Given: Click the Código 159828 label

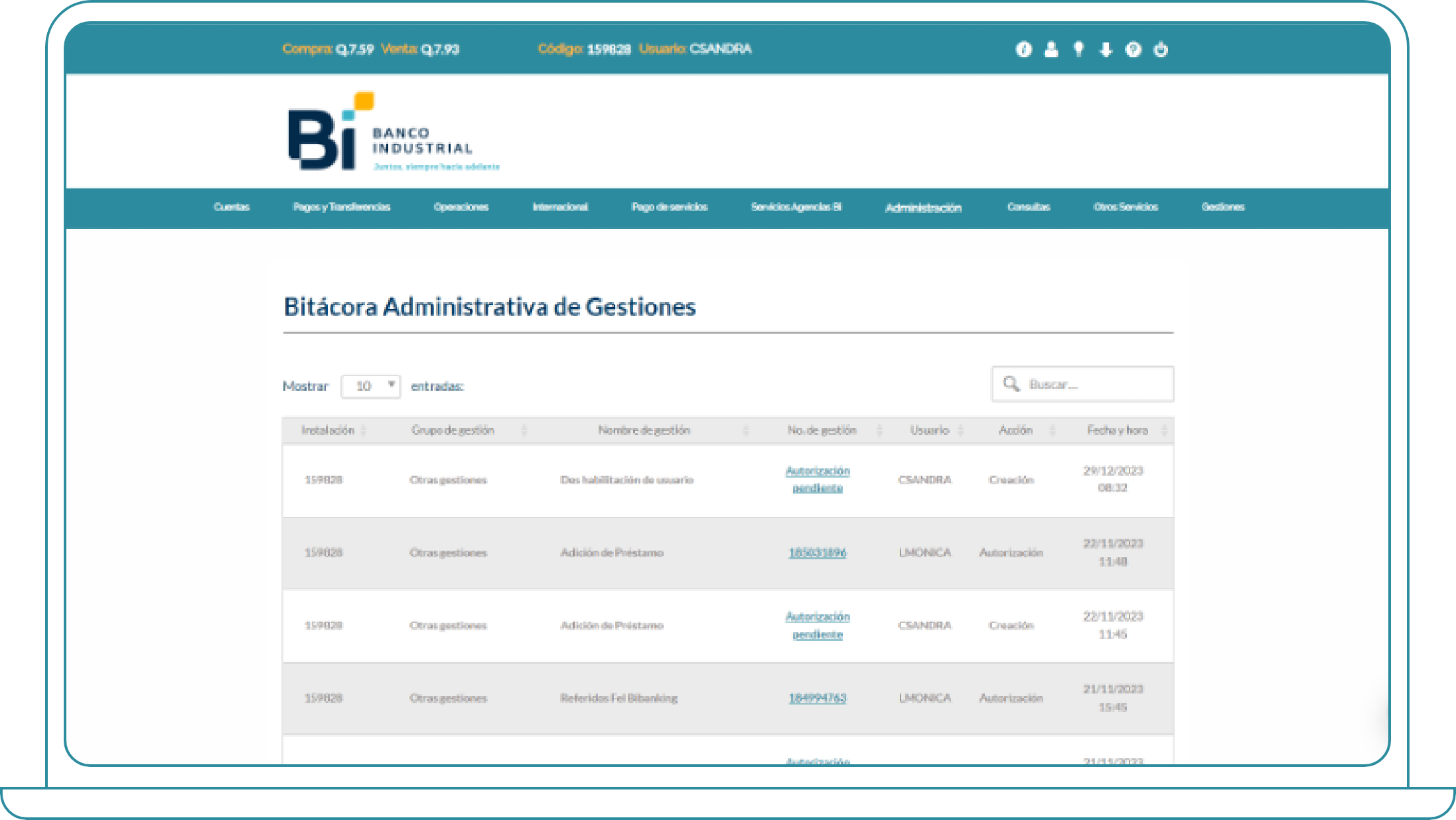Looking at the screenshot, I should (584, 49).
